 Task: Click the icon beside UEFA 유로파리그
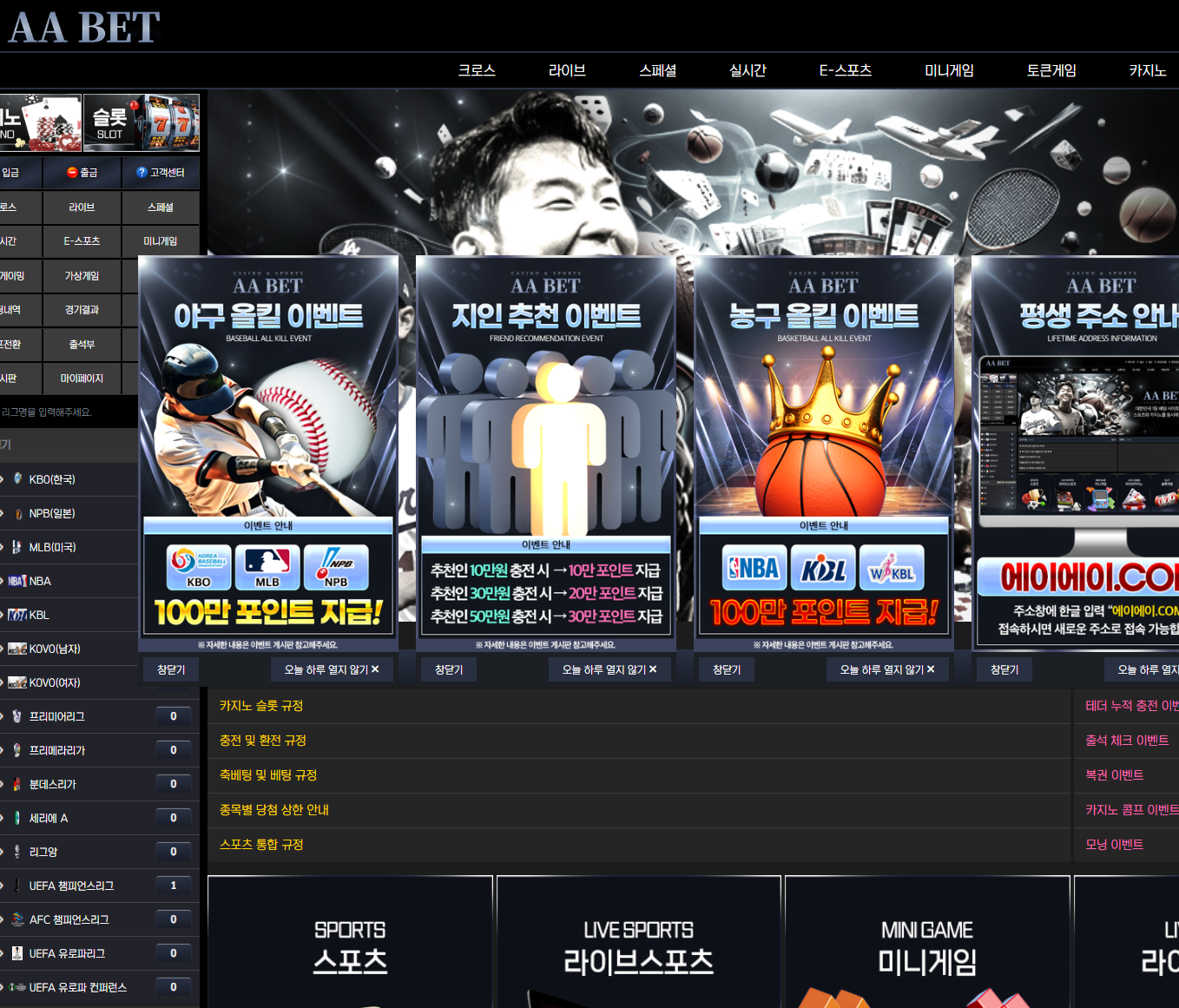tap(16, 954)
